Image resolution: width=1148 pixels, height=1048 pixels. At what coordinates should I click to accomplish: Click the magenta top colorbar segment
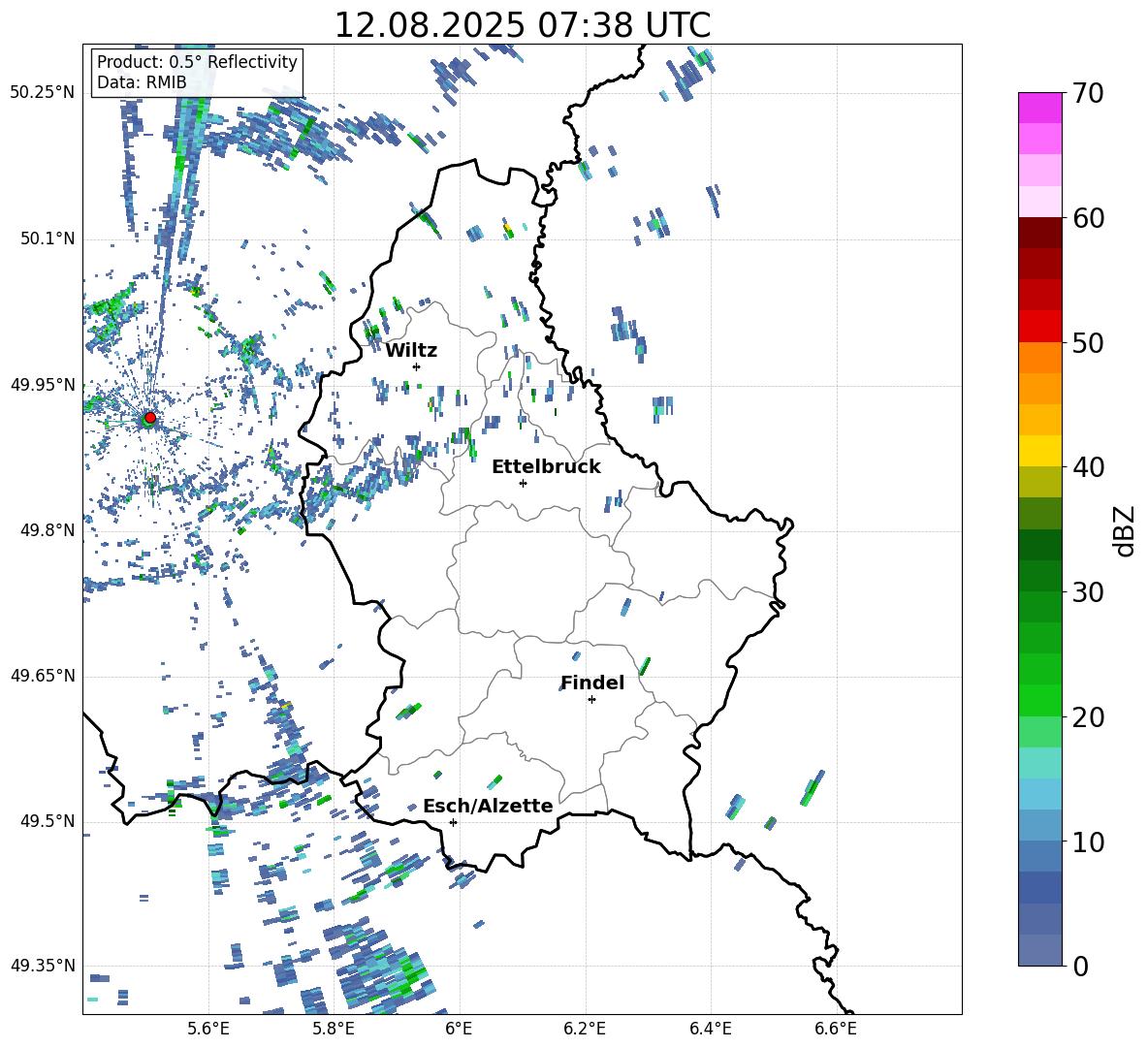[x=1040, y=108]
